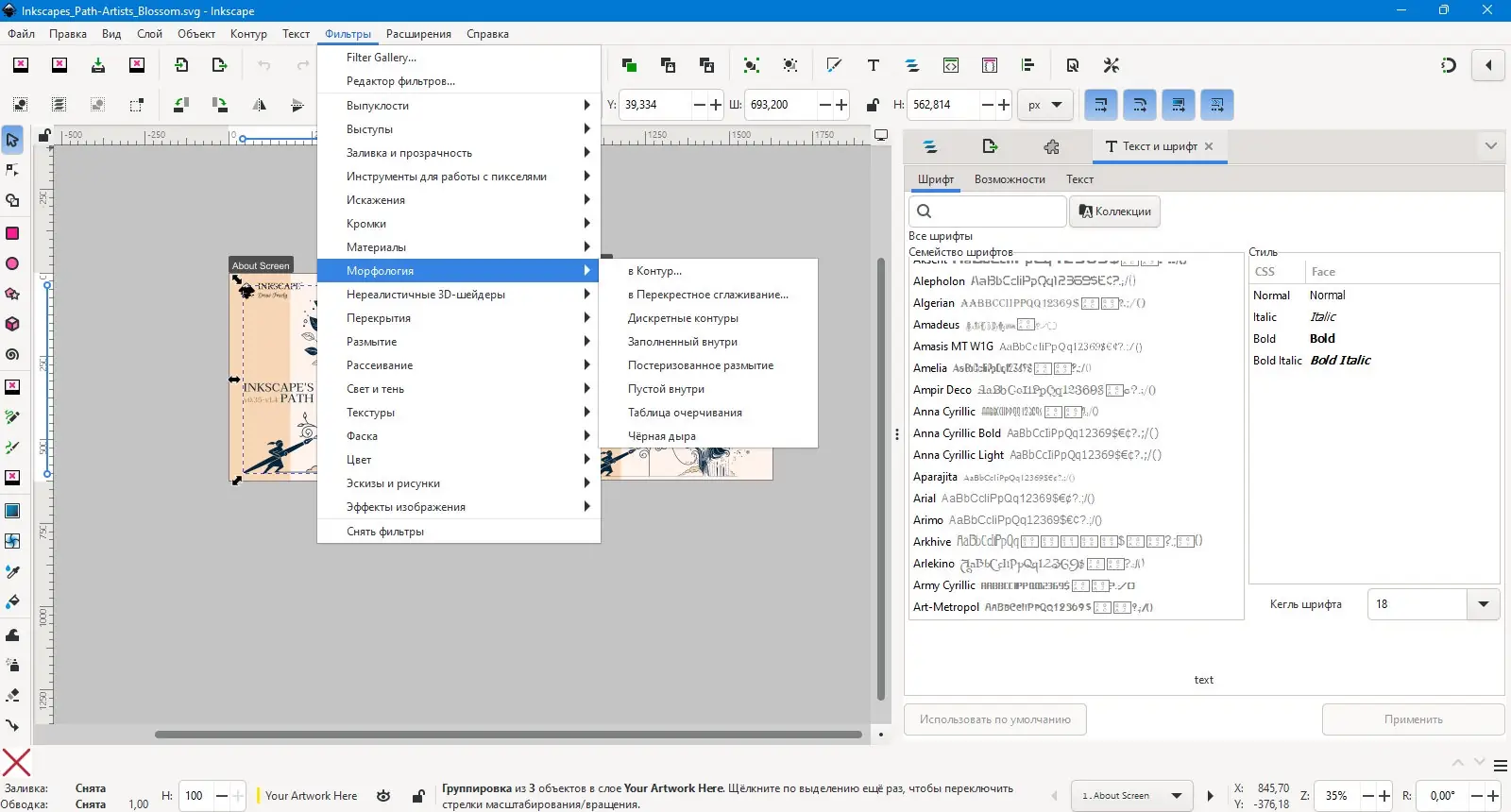
Task: Expand the docked panels chevron menu
Action: click(1490, 146)
